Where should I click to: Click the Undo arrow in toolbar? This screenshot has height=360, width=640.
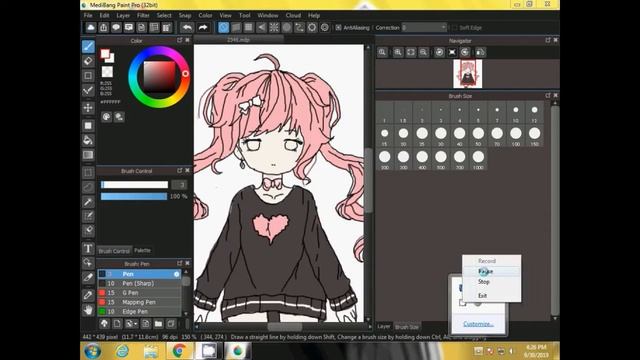coord(187,28)
